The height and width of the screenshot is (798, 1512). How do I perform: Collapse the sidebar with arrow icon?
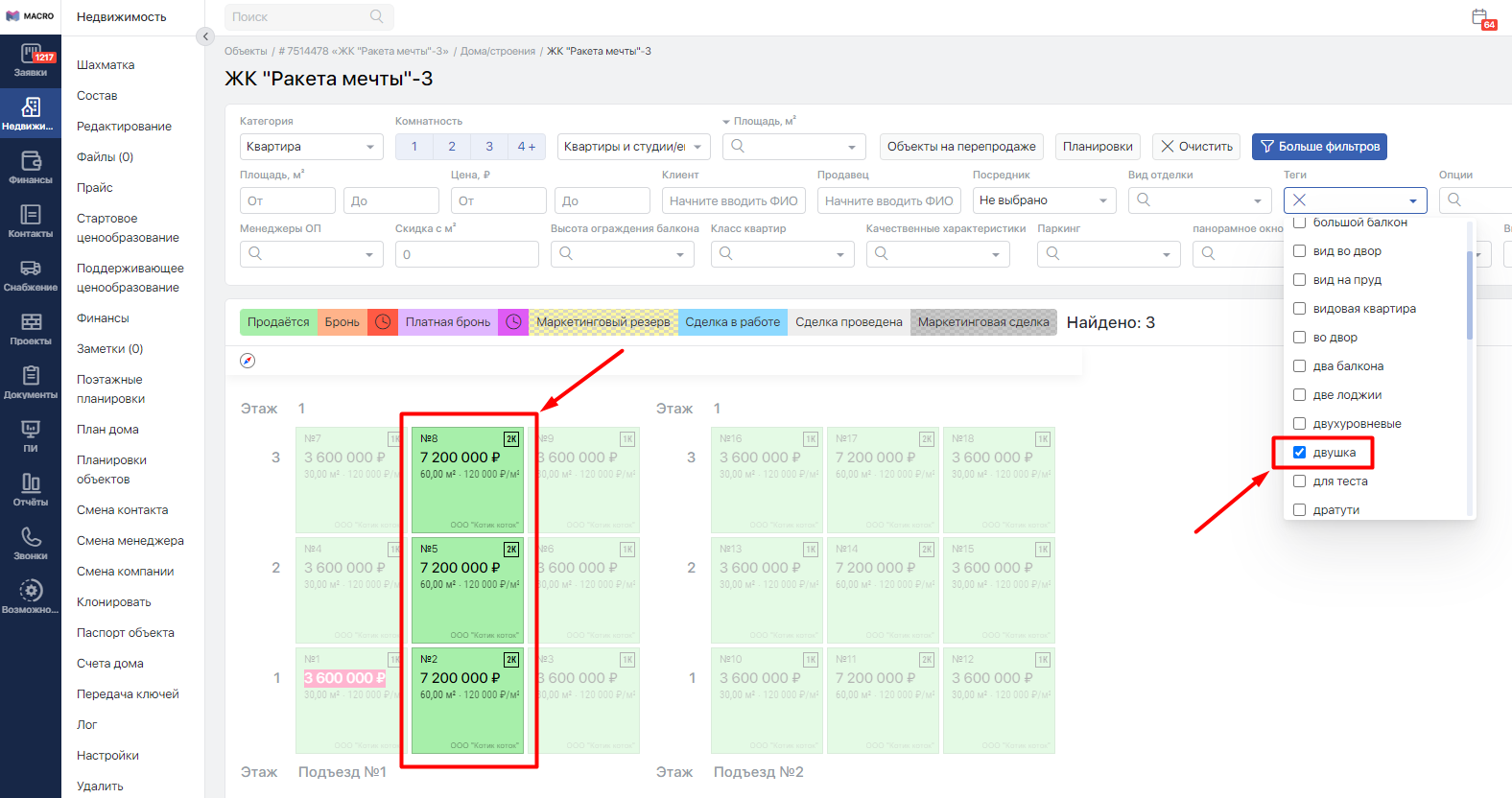pyautogui.click(x=204, y=36)
